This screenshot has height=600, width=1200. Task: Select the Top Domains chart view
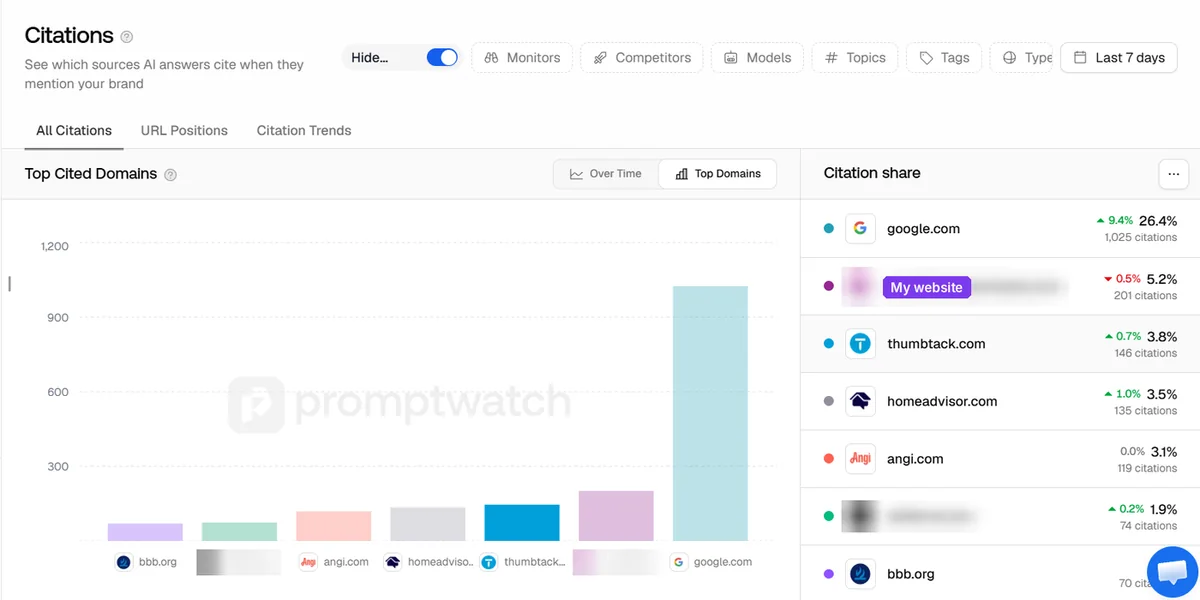(x=718, y=174)
